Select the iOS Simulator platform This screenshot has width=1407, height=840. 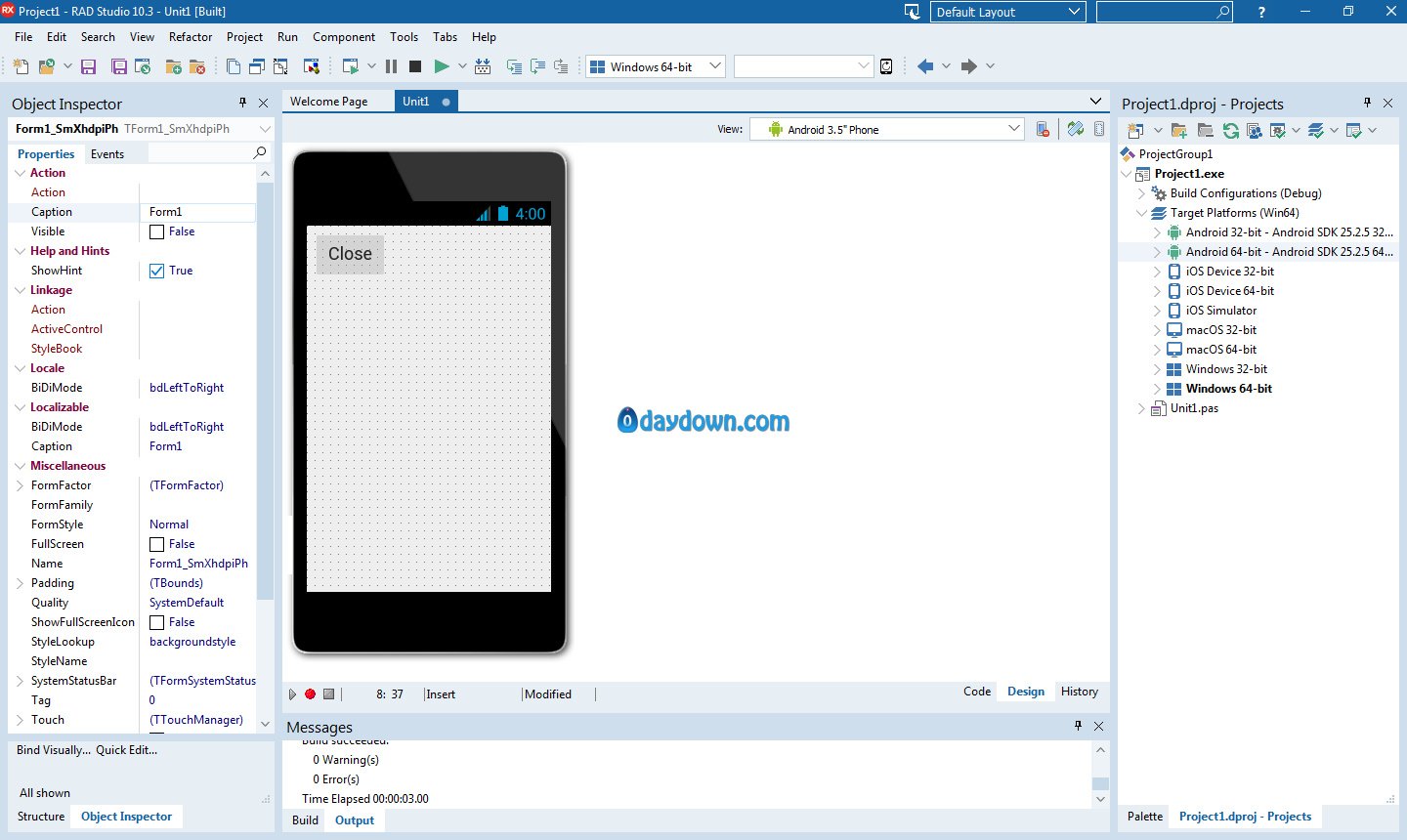[1221, 311]
